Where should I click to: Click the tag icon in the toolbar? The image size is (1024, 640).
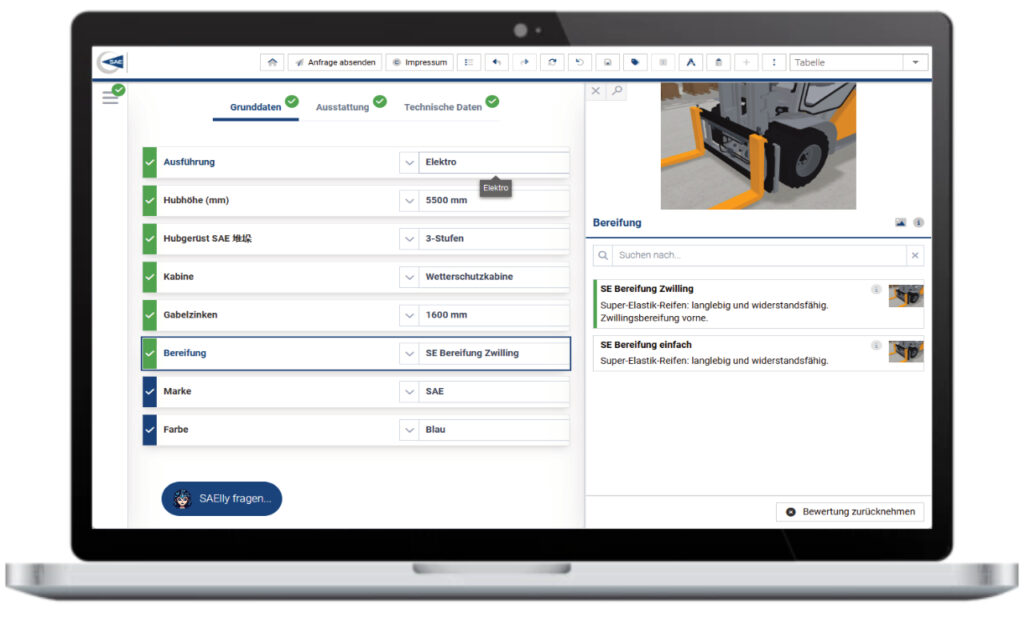click(x=635, y=61)
